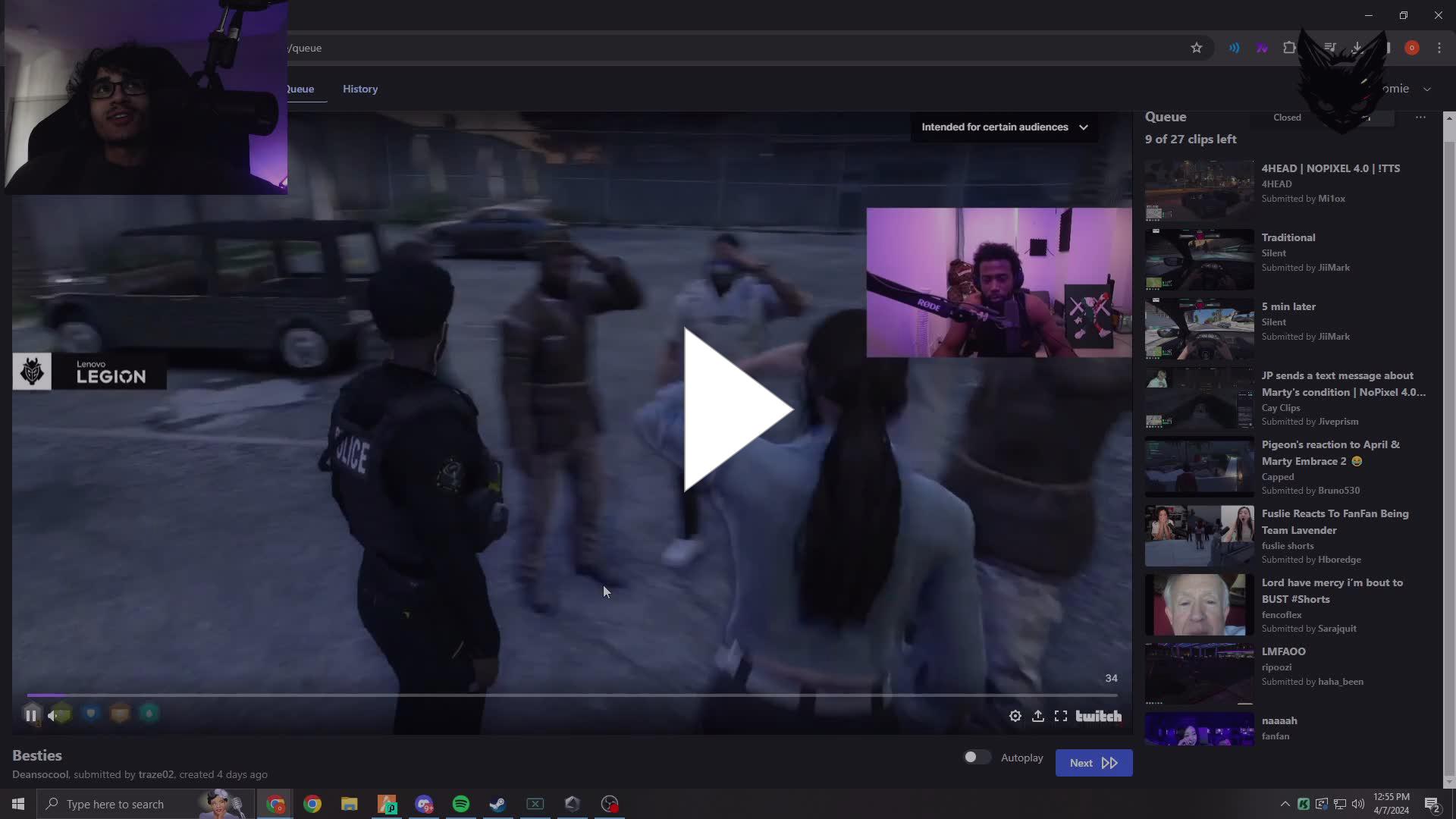Launch OBS from the taskbar
This screenshot has width=1456, height=819.
coord(610,804)
